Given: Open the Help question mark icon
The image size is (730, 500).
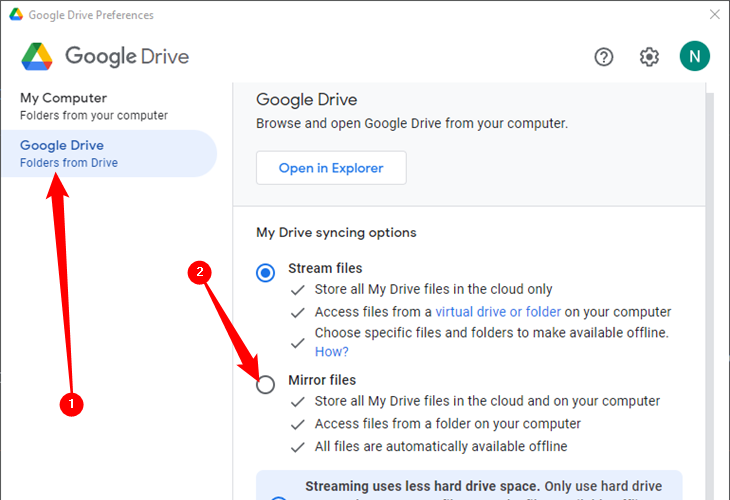Looking at the screenshot, I should 604,57.
